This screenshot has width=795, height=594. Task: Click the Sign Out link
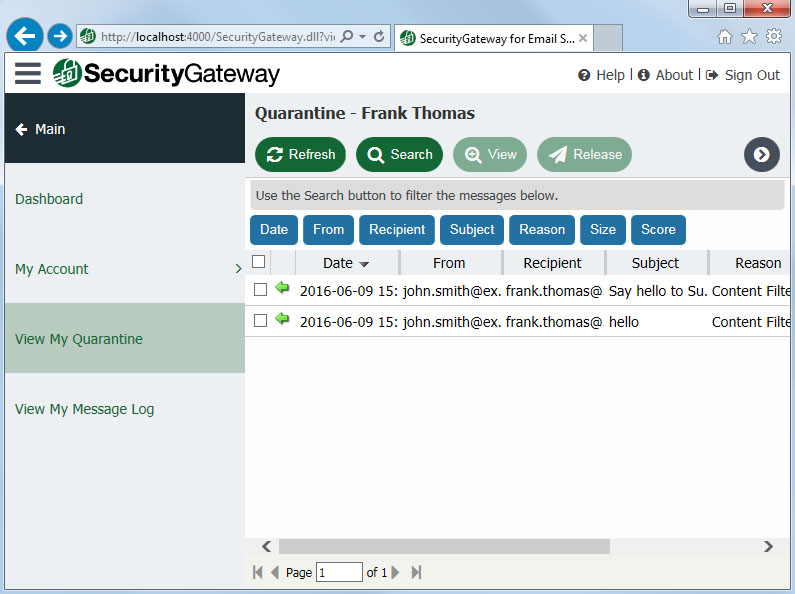click(743, 75)
